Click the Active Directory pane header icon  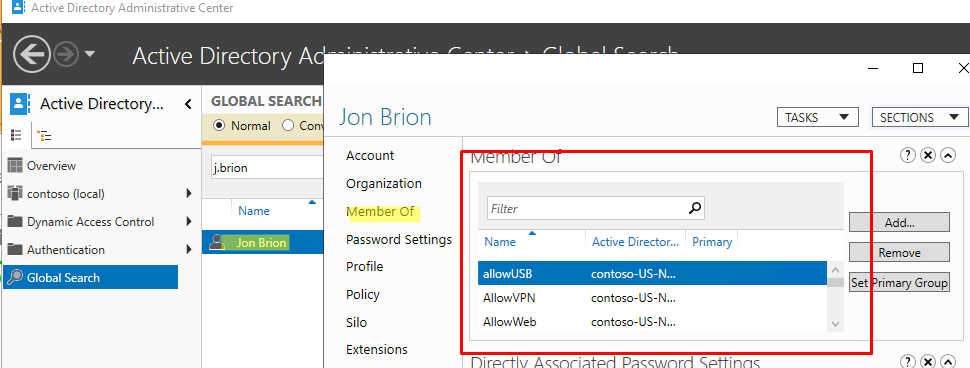coord(19,103)
